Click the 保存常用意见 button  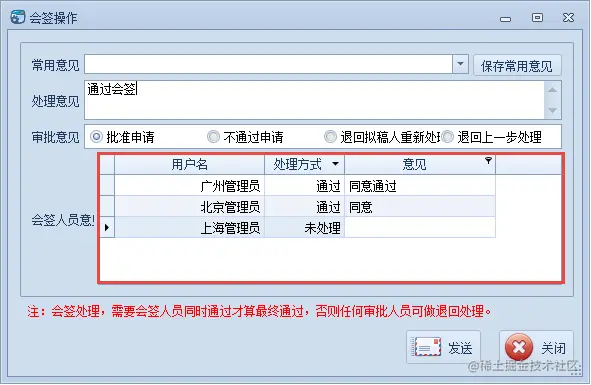[517, 66]
